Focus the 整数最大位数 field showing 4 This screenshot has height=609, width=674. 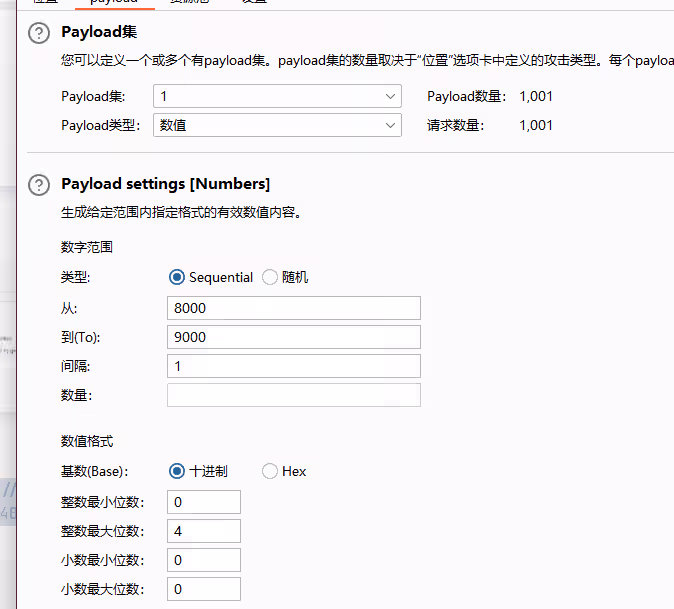pyautogui.click(x=204, y=531)
